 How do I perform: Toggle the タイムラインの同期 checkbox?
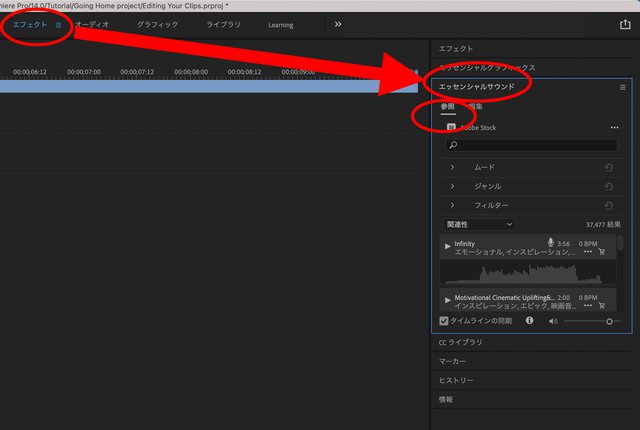click(x=445, y=321)
